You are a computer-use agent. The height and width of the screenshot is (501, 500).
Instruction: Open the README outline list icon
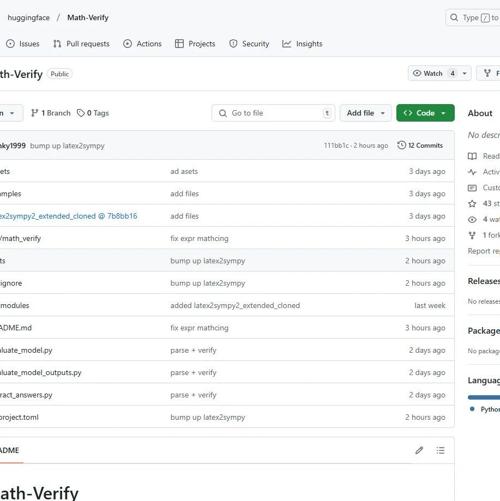440,450
